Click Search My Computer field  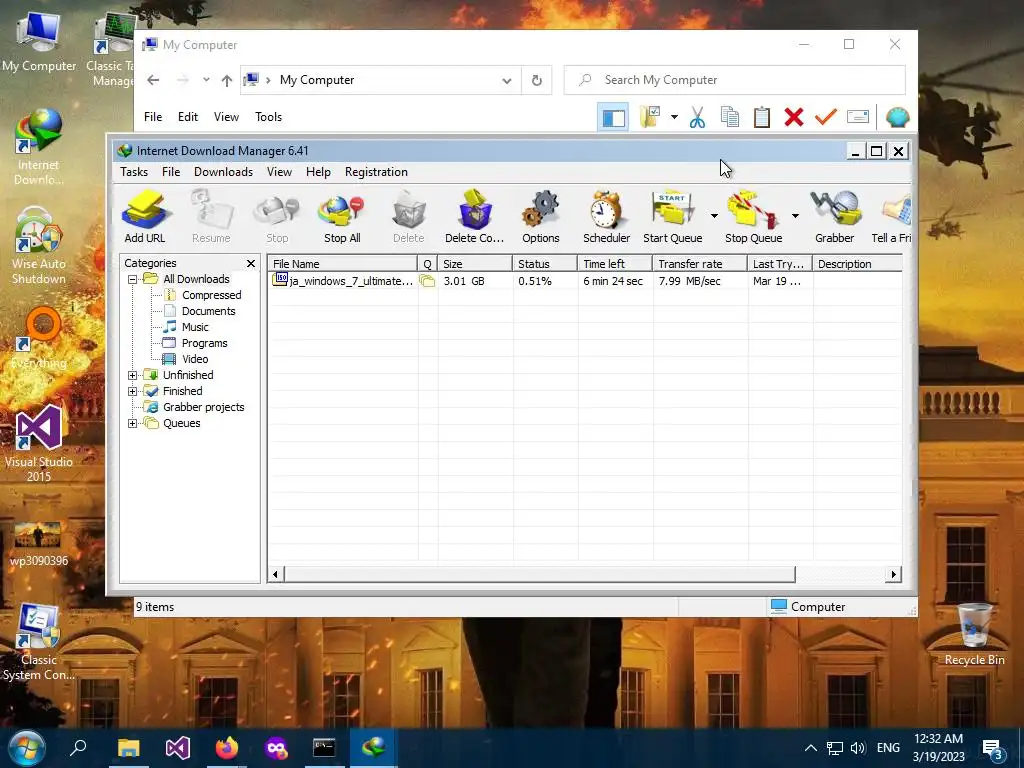(735, 80)
